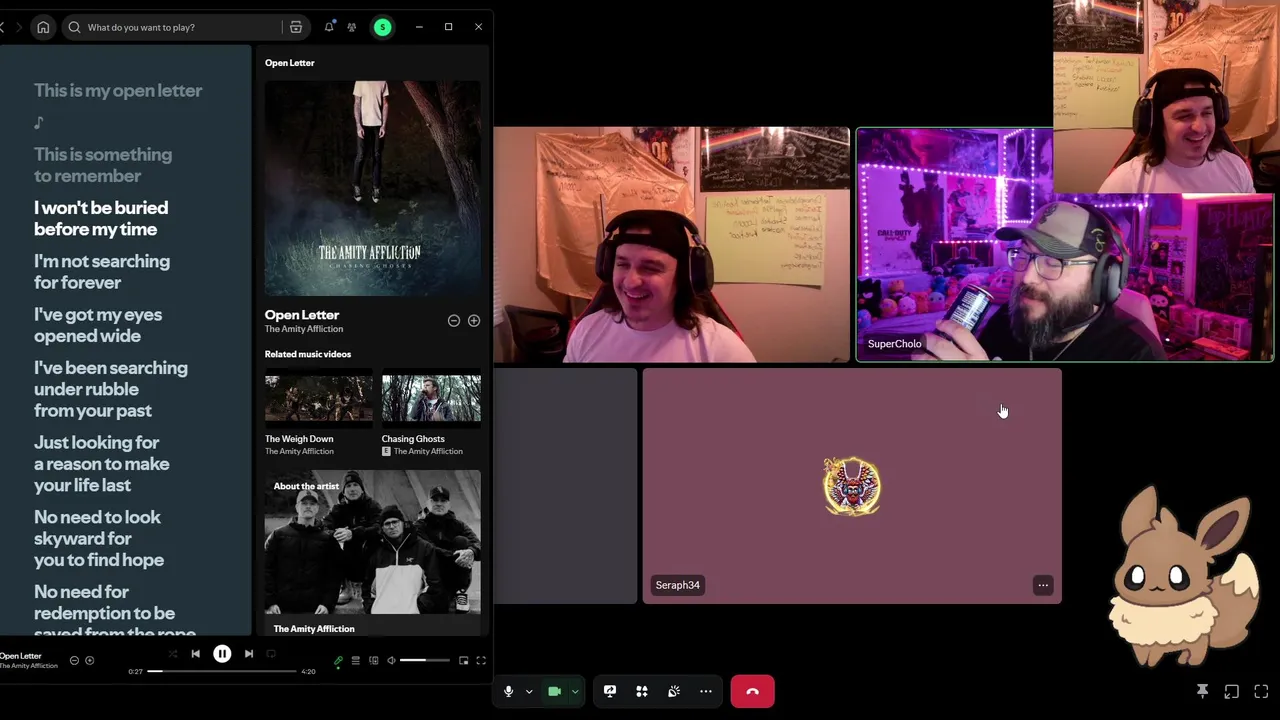Screen dimensions: 1280x720
Task: Open more call options
Action: point(706,691)
